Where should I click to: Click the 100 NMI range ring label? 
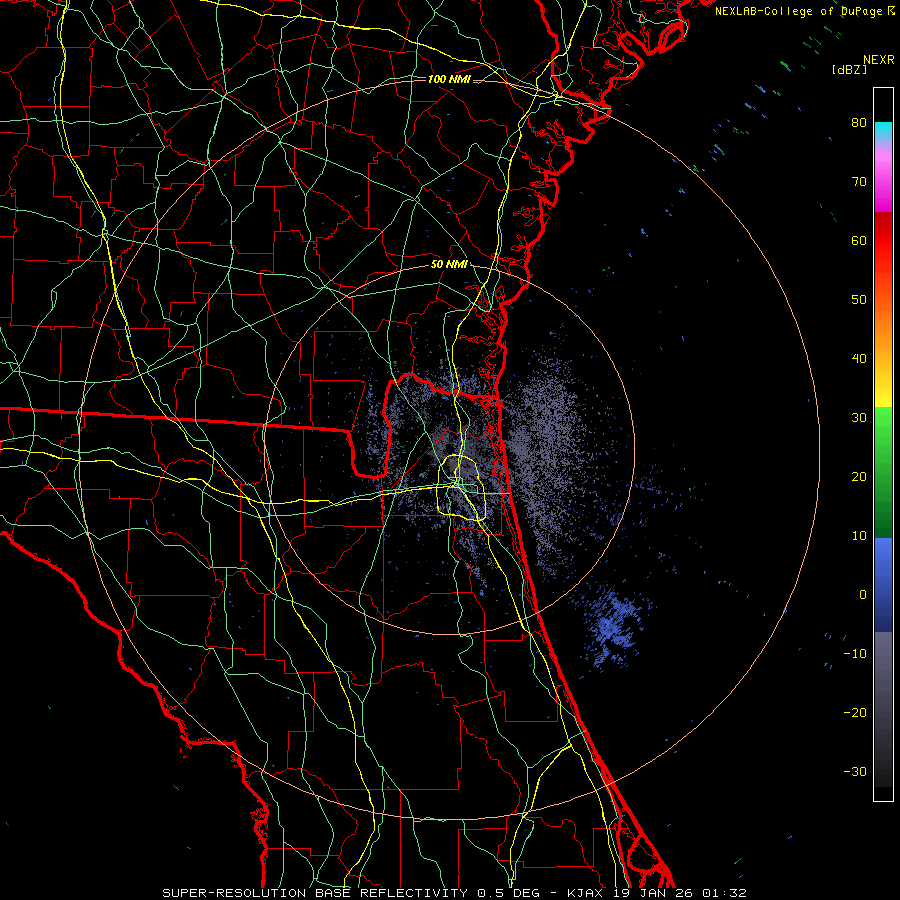[x=449, y=79]
